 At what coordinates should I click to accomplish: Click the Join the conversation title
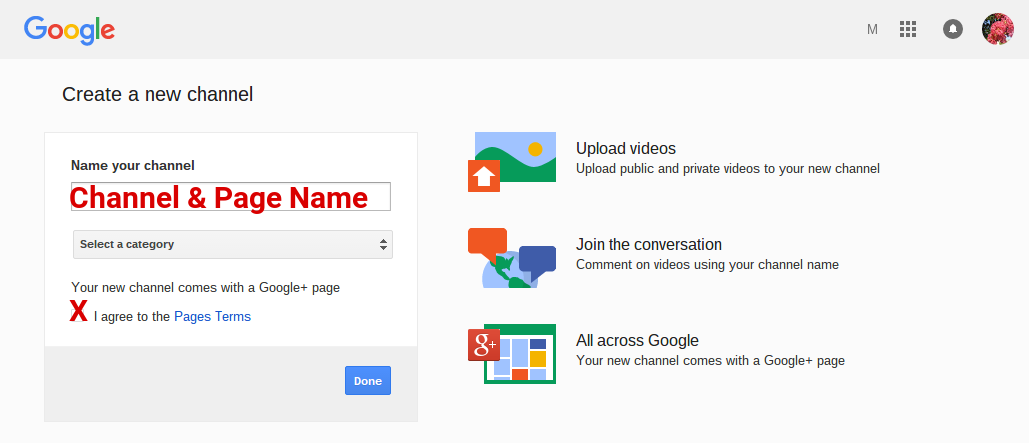pyautogui.click(x=648, y=245)
